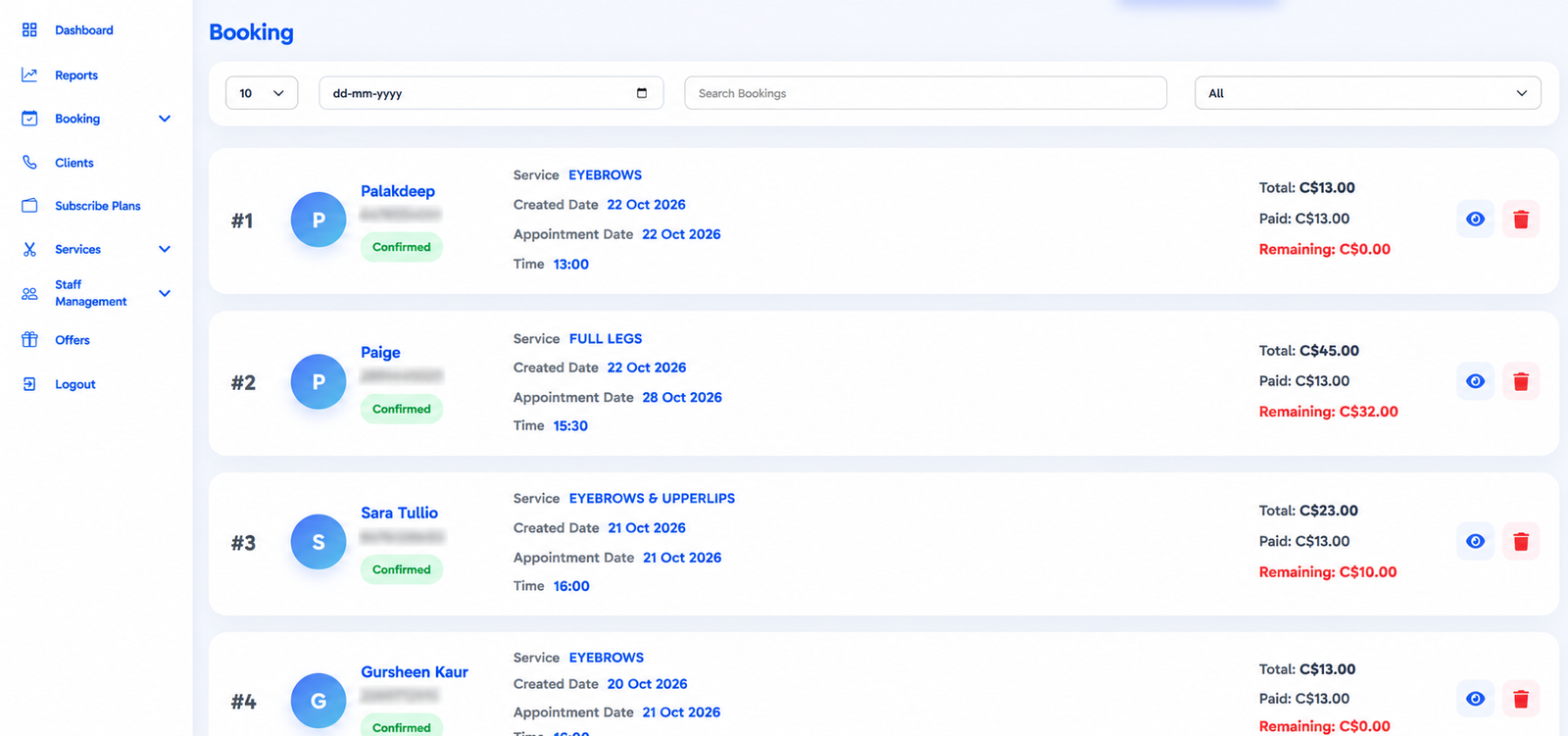Click the Staff Management people icon
1568x736 pixels.
click(x=29, y=293)
